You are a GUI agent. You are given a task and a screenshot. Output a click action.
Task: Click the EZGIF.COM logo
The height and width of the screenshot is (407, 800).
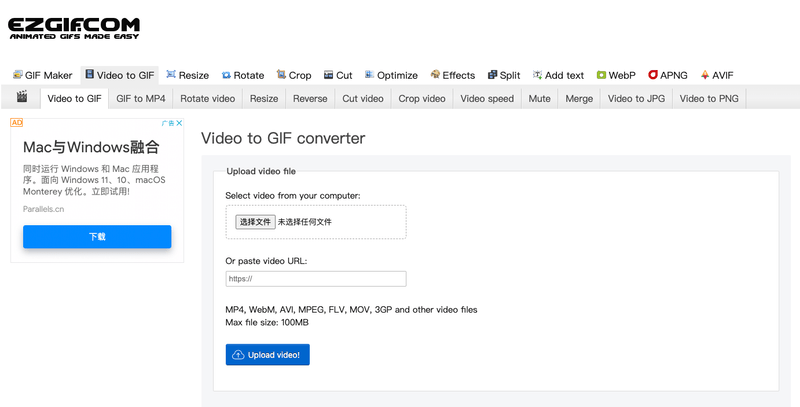[x=73, y=28]
